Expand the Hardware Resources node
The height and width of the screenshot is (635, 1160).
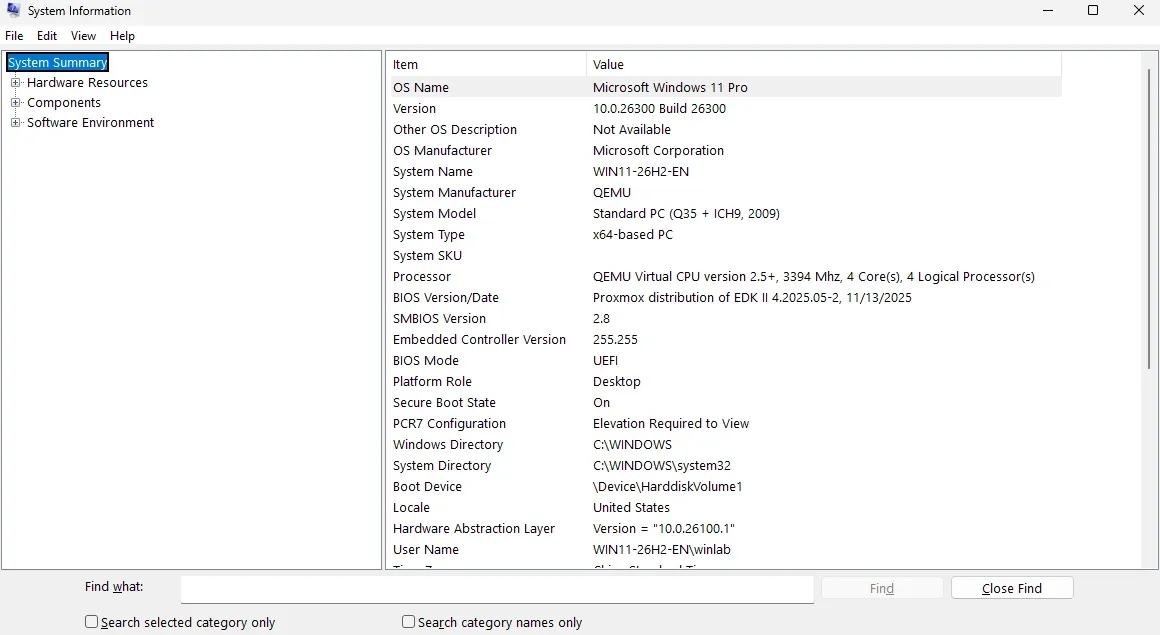coord(16,82)
